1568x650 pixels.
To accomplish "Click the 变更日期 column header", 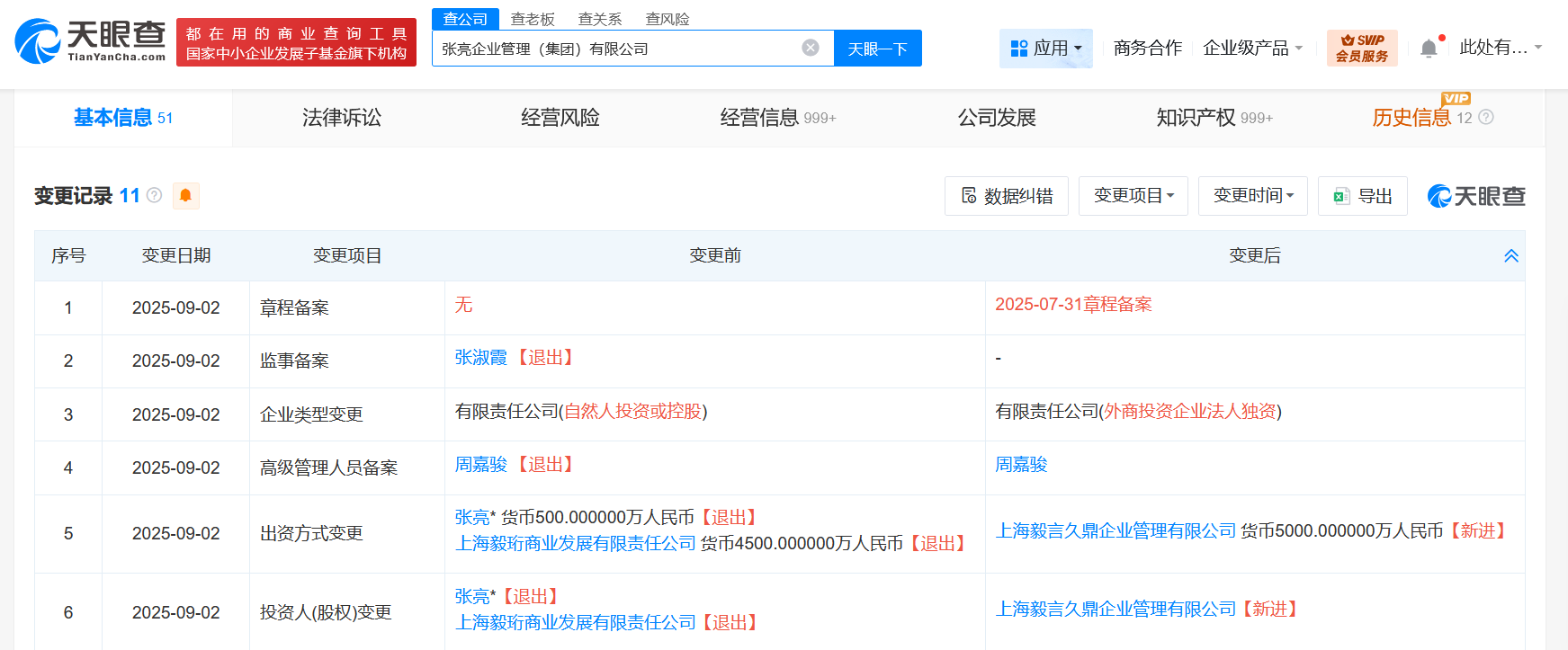I will coord(176,255).
